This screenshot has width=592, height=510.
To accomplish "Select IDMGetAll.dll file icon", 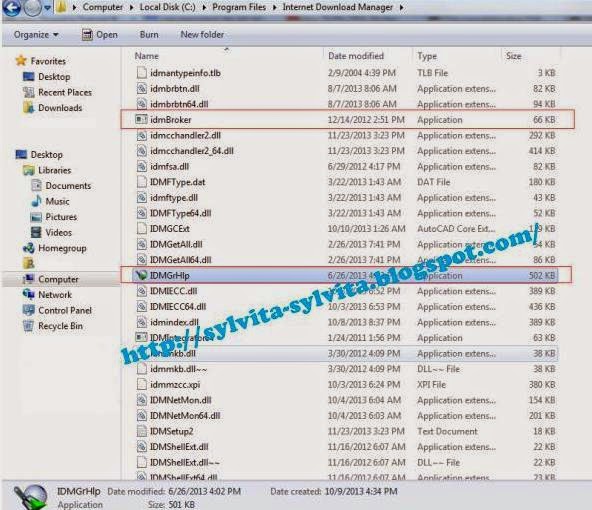I will click(x=141, y=244).
